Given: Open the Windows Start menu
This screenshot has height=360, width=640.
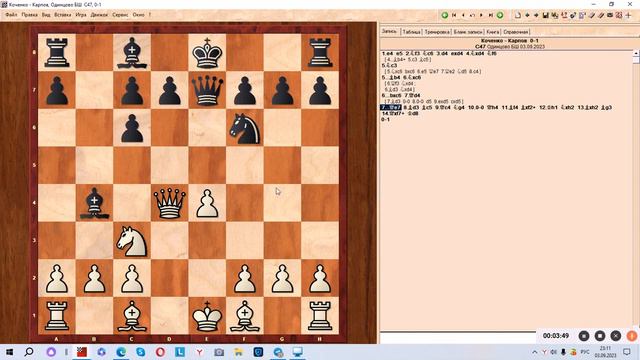Looking at the screenshot, I should tap(9, 352).
